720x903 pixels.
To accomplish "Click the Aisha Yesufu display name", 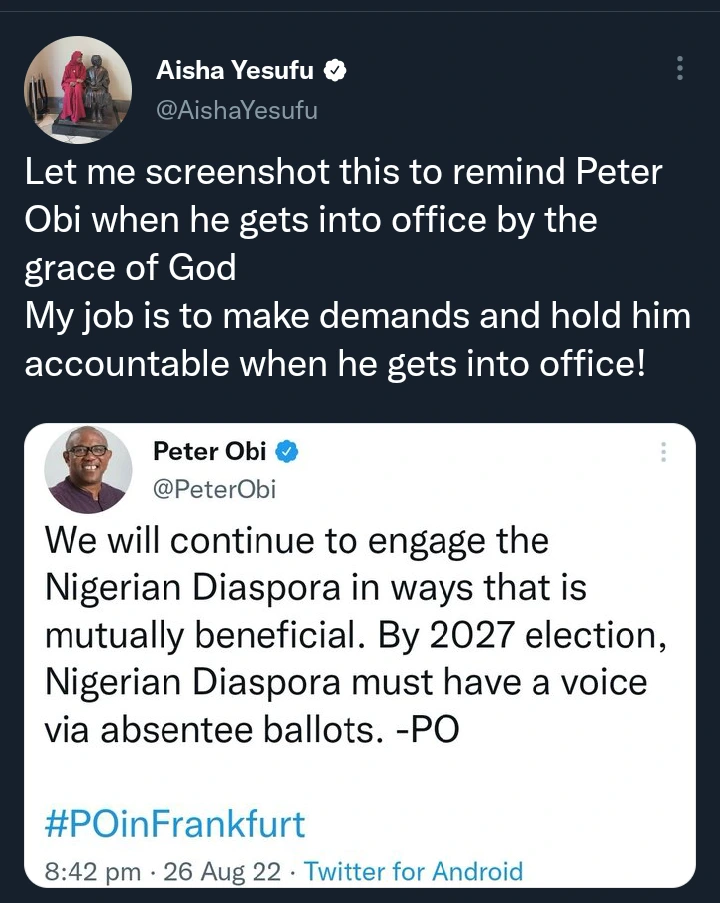I will point(236,71).
